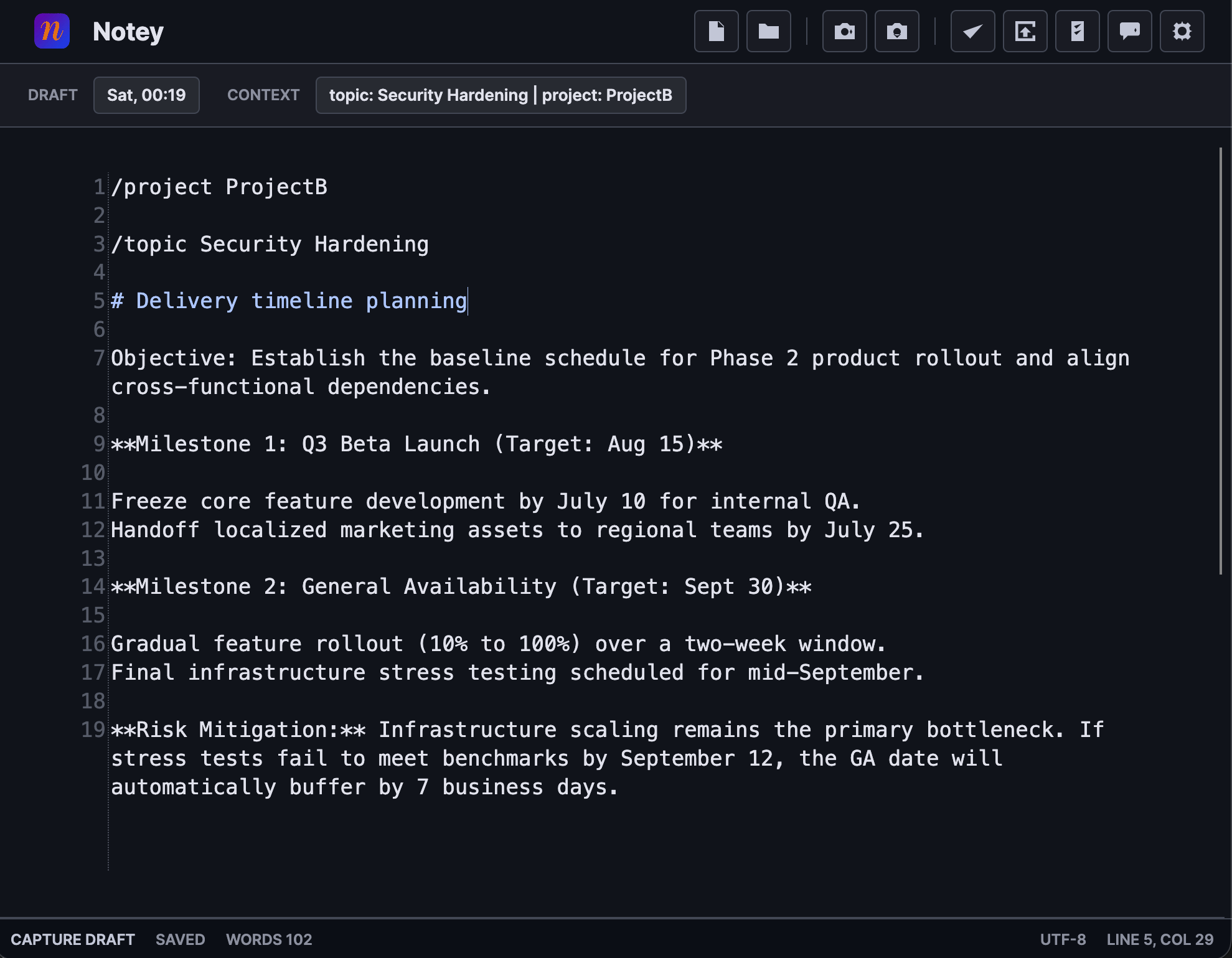This screenshot has height=958, width=1232.
Task: Click 'Handoff localized marketing assets' line
Action: (x=518, y=530)
